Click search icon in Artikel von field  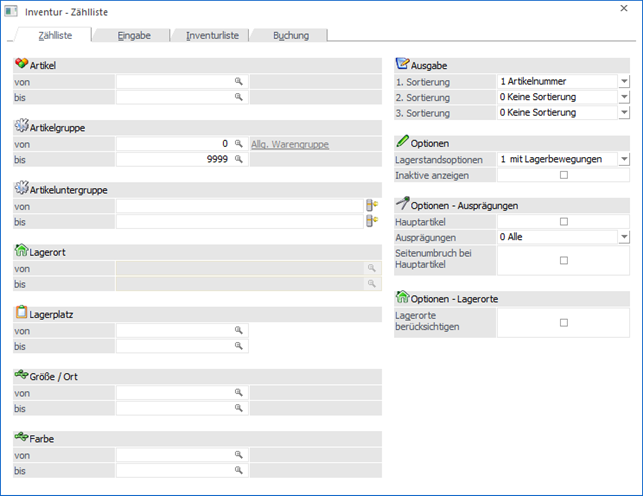[239, 82]
